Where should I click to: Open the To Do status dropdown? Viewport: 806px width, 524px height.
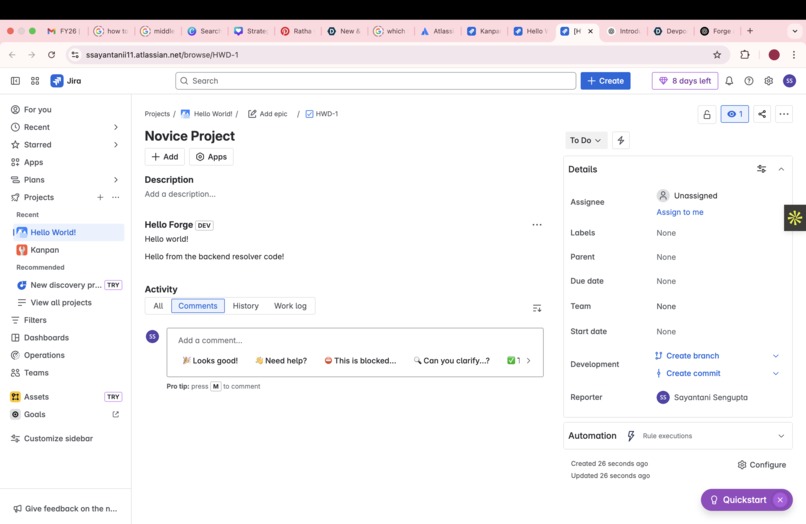pos(585,140)
